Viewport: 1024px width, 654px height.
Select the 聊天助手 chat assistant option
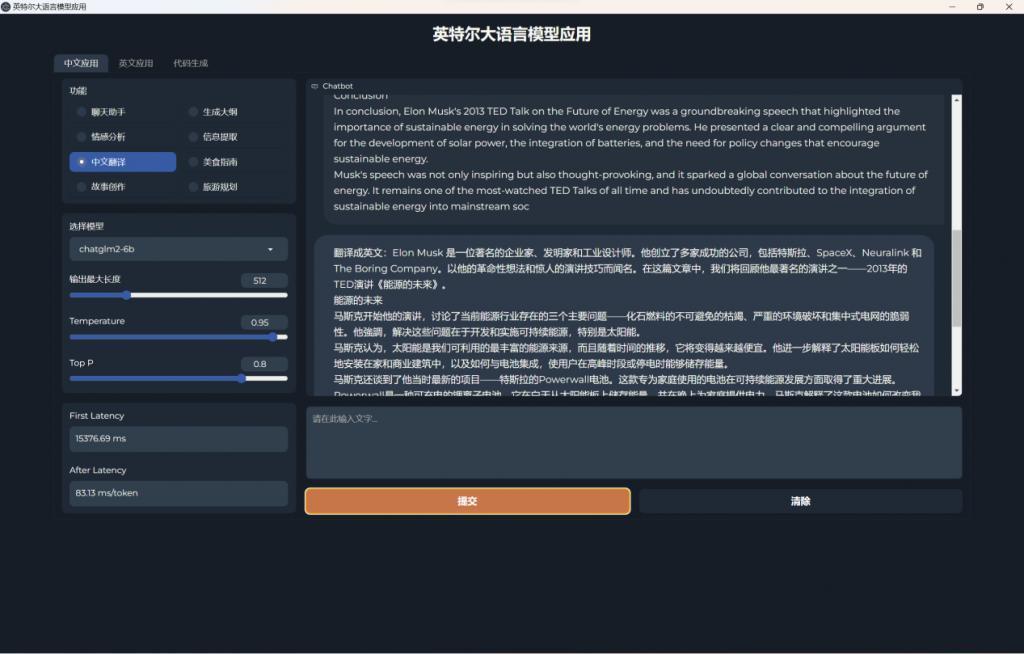coord(110,111)
